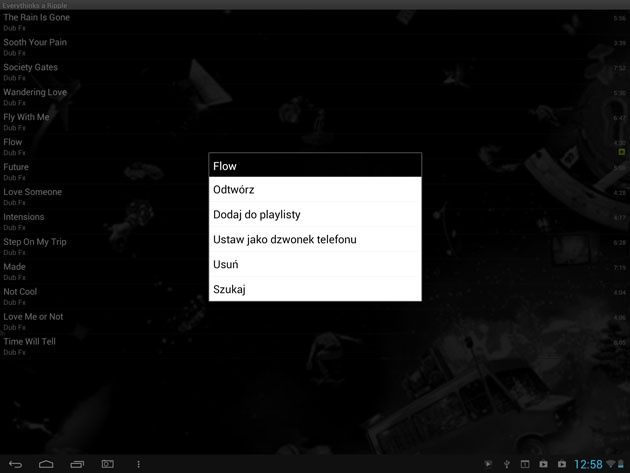Tap the Android home button icon
630x473 pixels.
46,465
